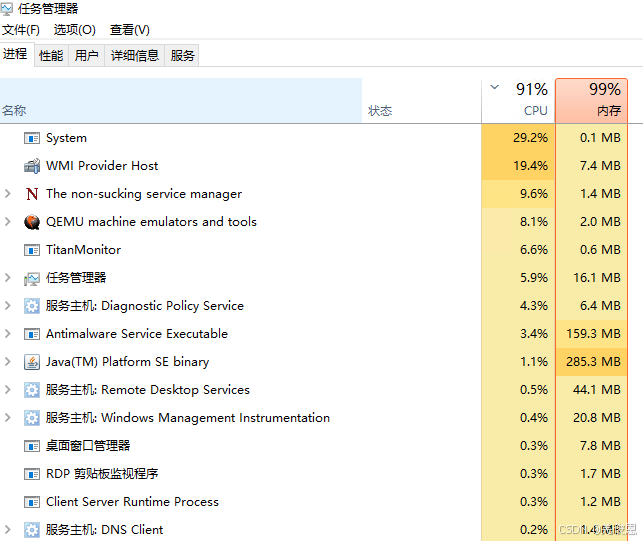643x541 pixels.
Task: Sort by the 91% CPU column header
Action: 518,100
